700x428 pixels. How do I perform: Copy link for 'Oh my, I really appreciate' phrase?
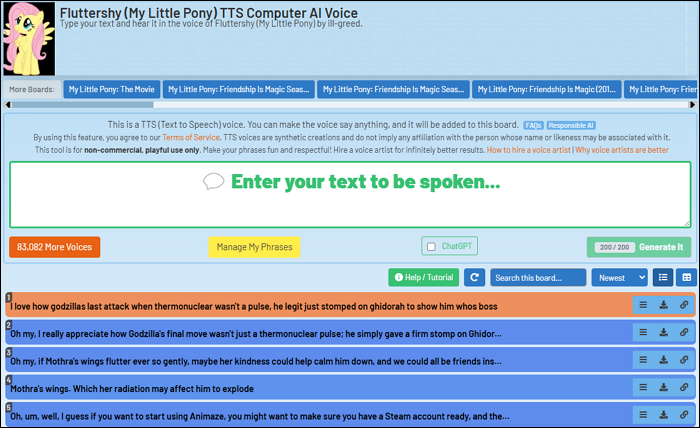click(684, 332)
